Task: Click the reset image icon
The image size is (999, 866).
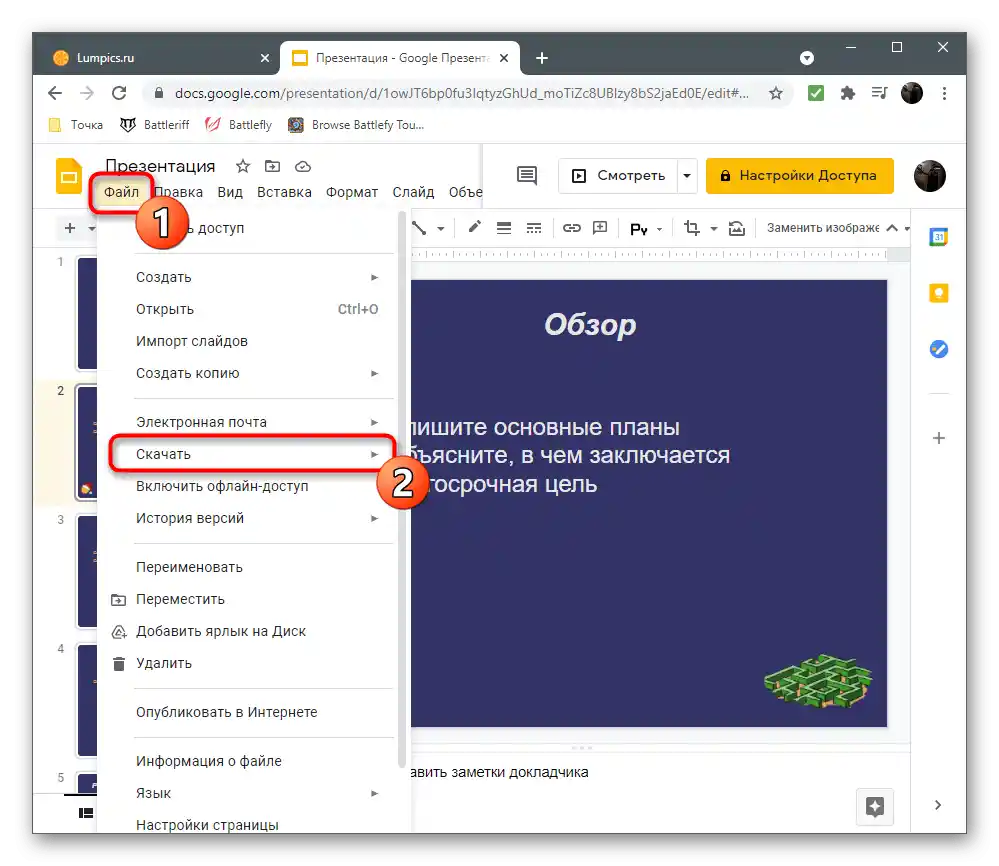Action: [737, 227]
